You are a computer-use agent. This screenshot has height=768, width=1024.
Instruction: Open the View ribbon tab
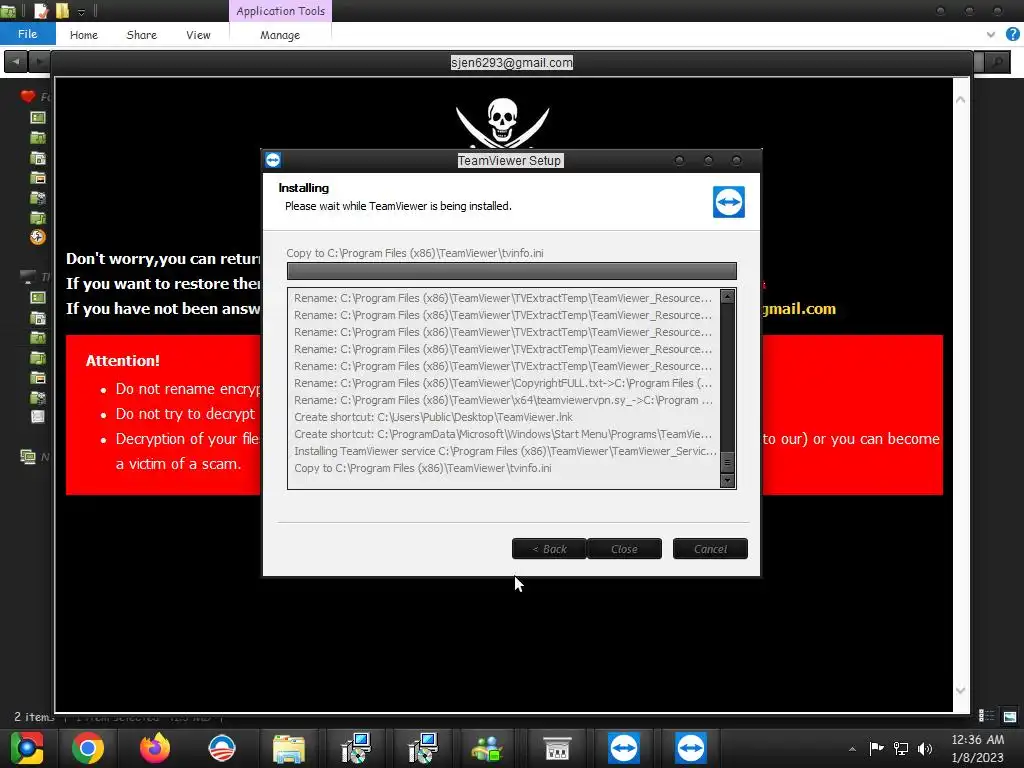[x=198, y=35]
